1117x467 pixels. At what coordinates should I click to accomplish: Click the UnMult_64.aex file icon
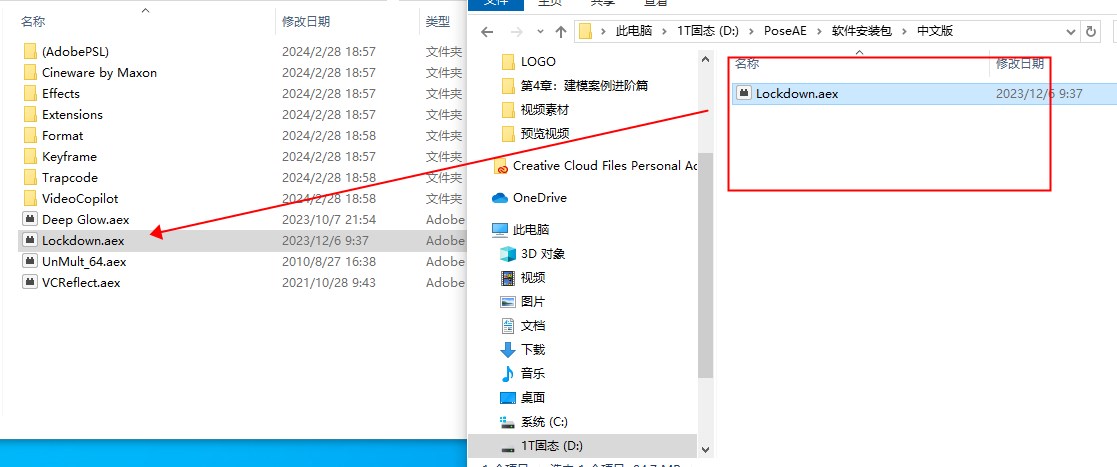[30, 261]
